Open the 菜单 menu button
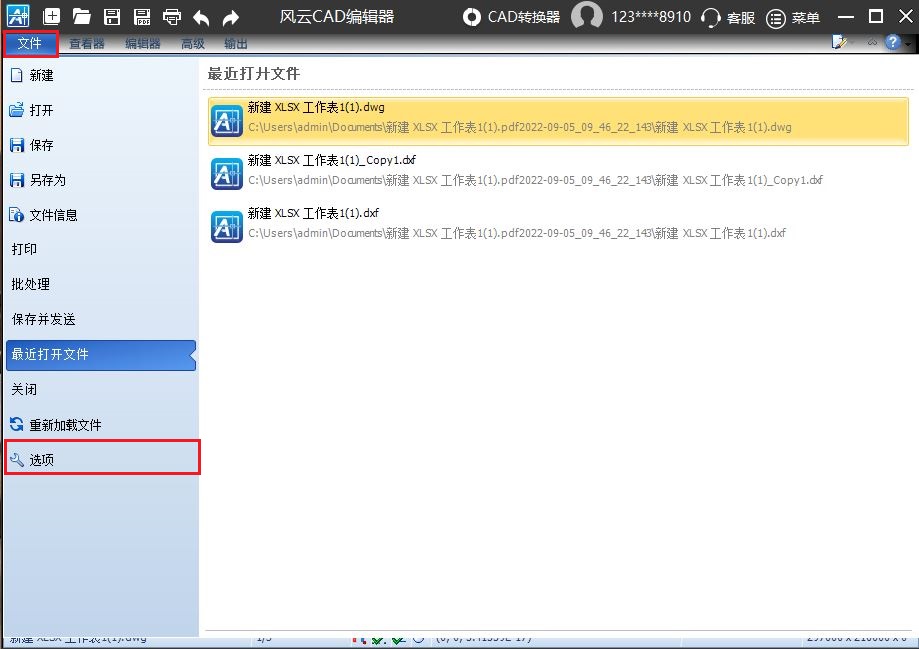Image resolution: width=919 pixels, height=649 pixels. click(794, 17)
